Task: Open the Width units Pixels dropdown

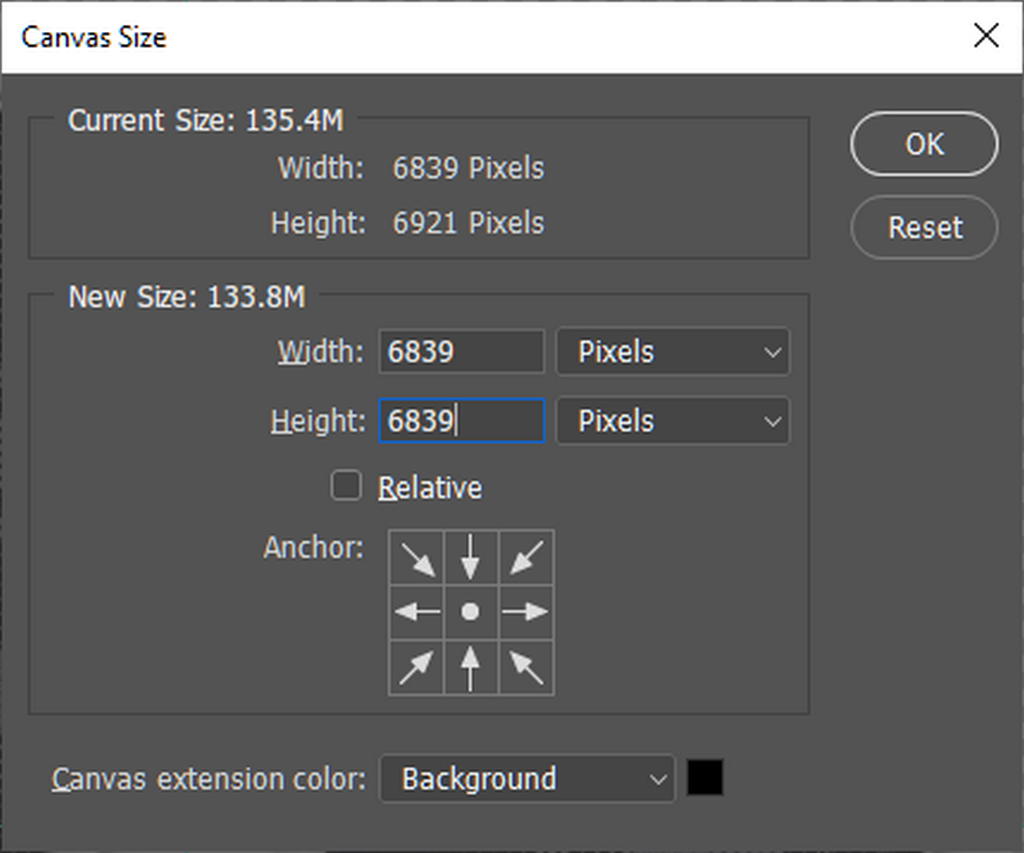Action: [x=672, y=352]
